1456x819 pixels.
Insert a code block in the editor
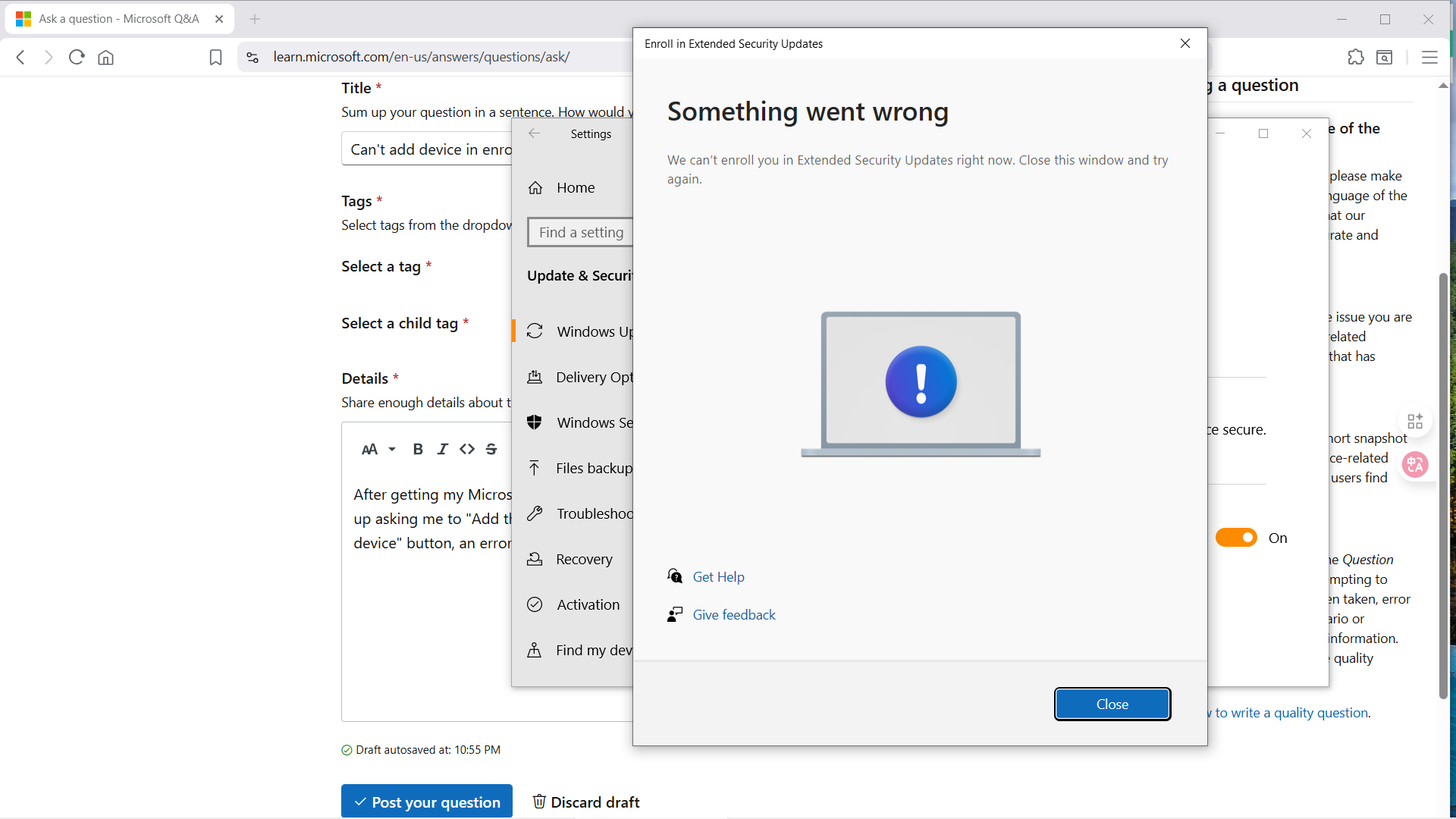[467, 449]
